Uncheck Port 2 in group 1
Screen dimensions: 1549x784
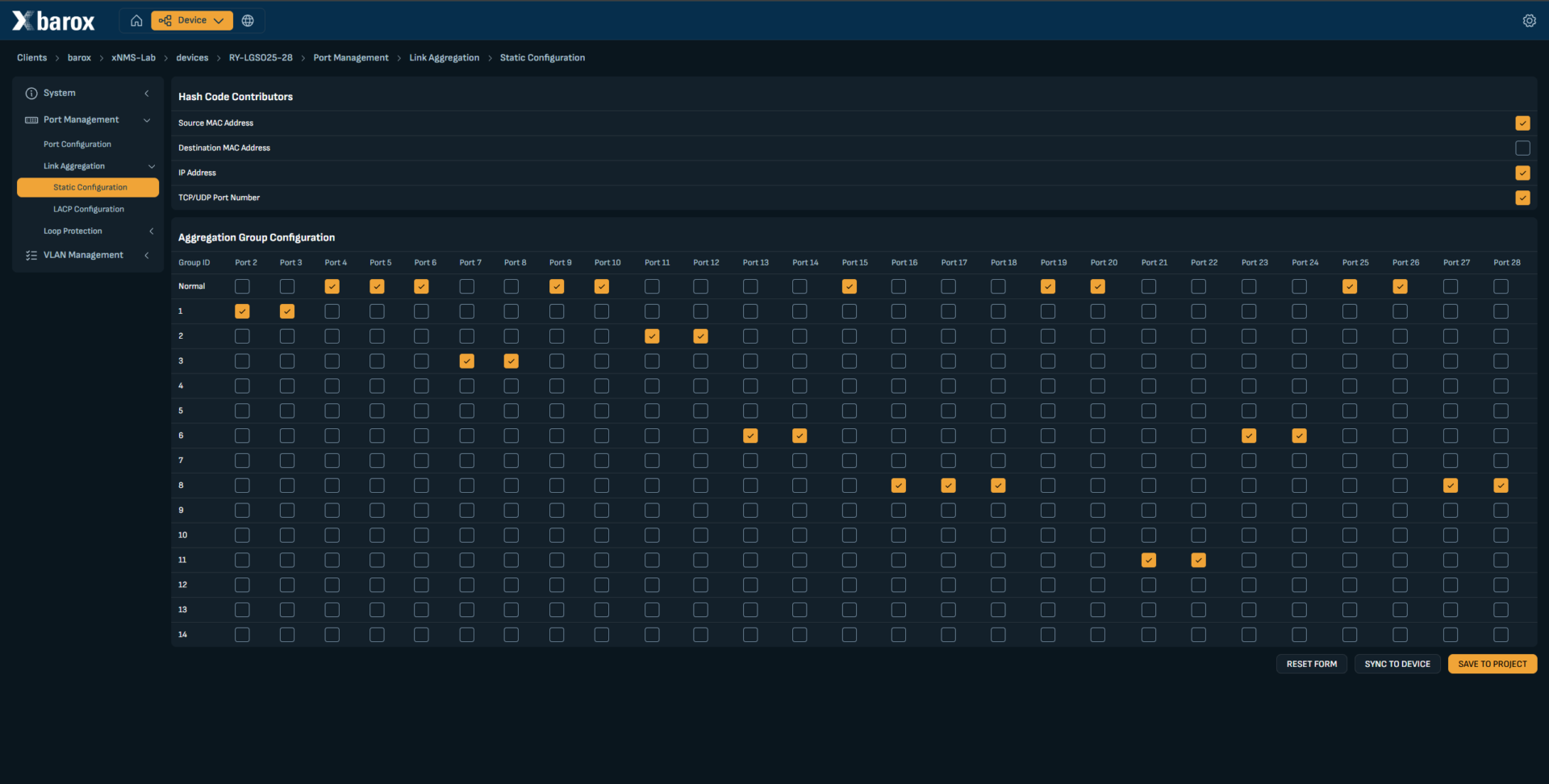click(242, 311)
